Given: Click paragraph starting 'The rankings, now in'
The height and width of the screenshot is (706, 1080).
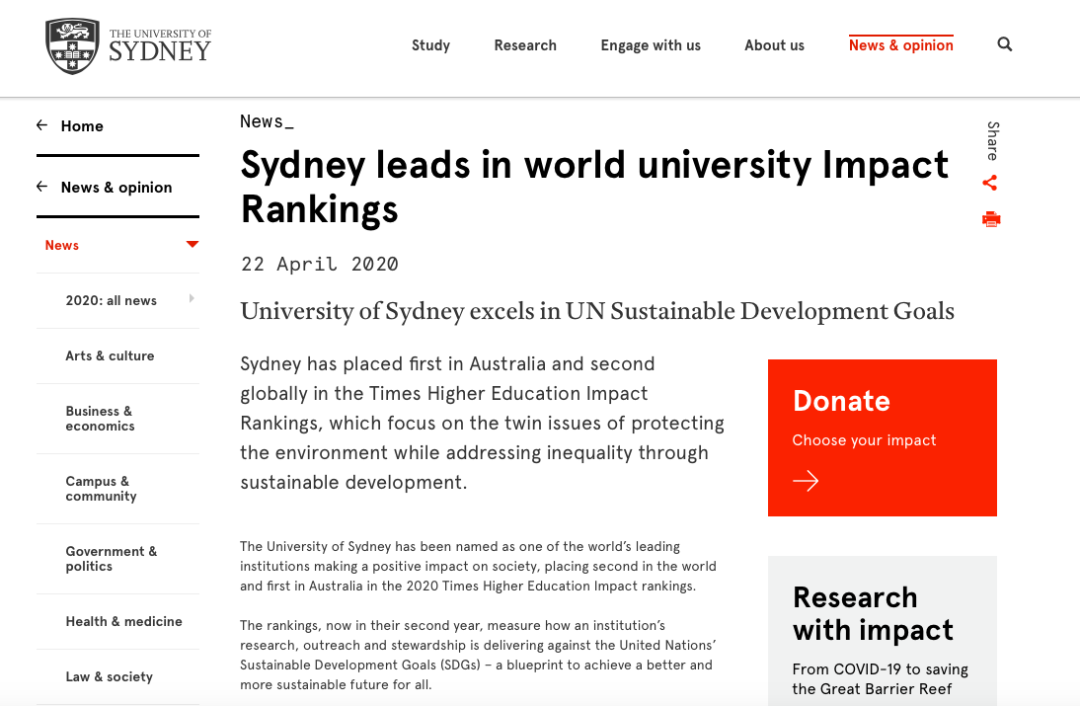Looking at the screenshot, I should pyautogui.click(x=478, y=655).
